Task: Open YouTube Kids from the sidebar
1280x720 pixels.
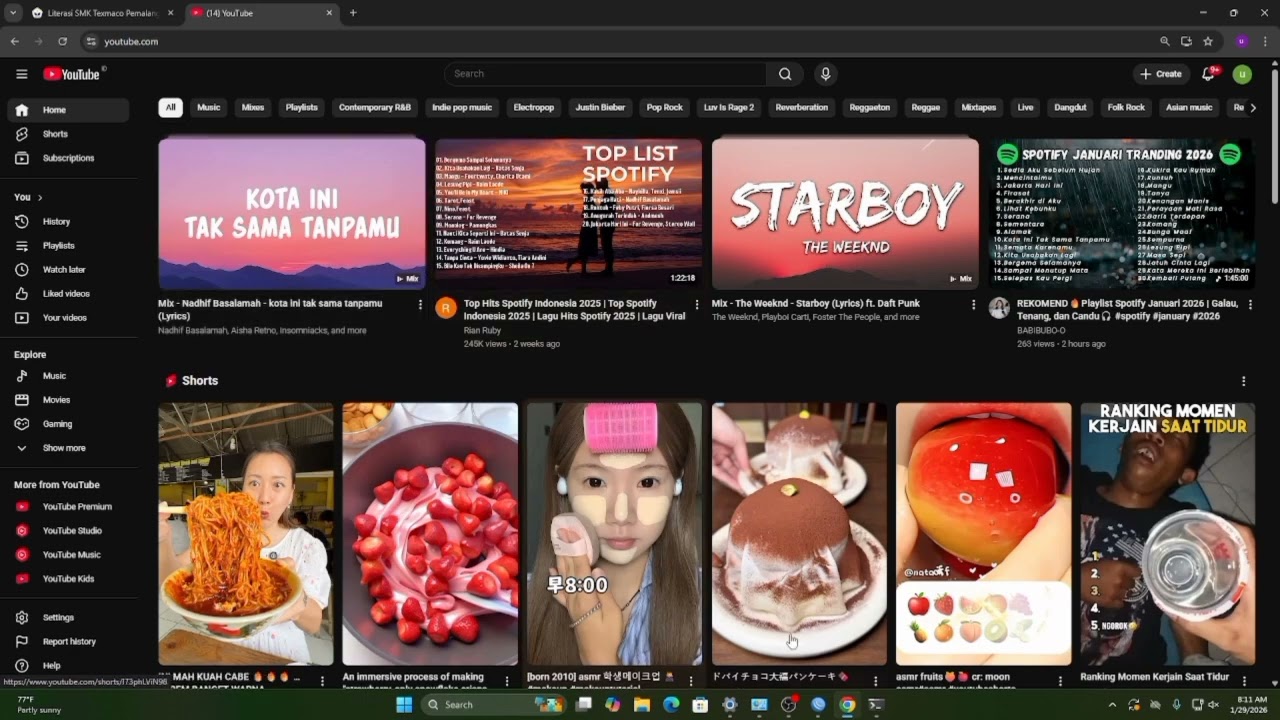Action: pos(68,579)
